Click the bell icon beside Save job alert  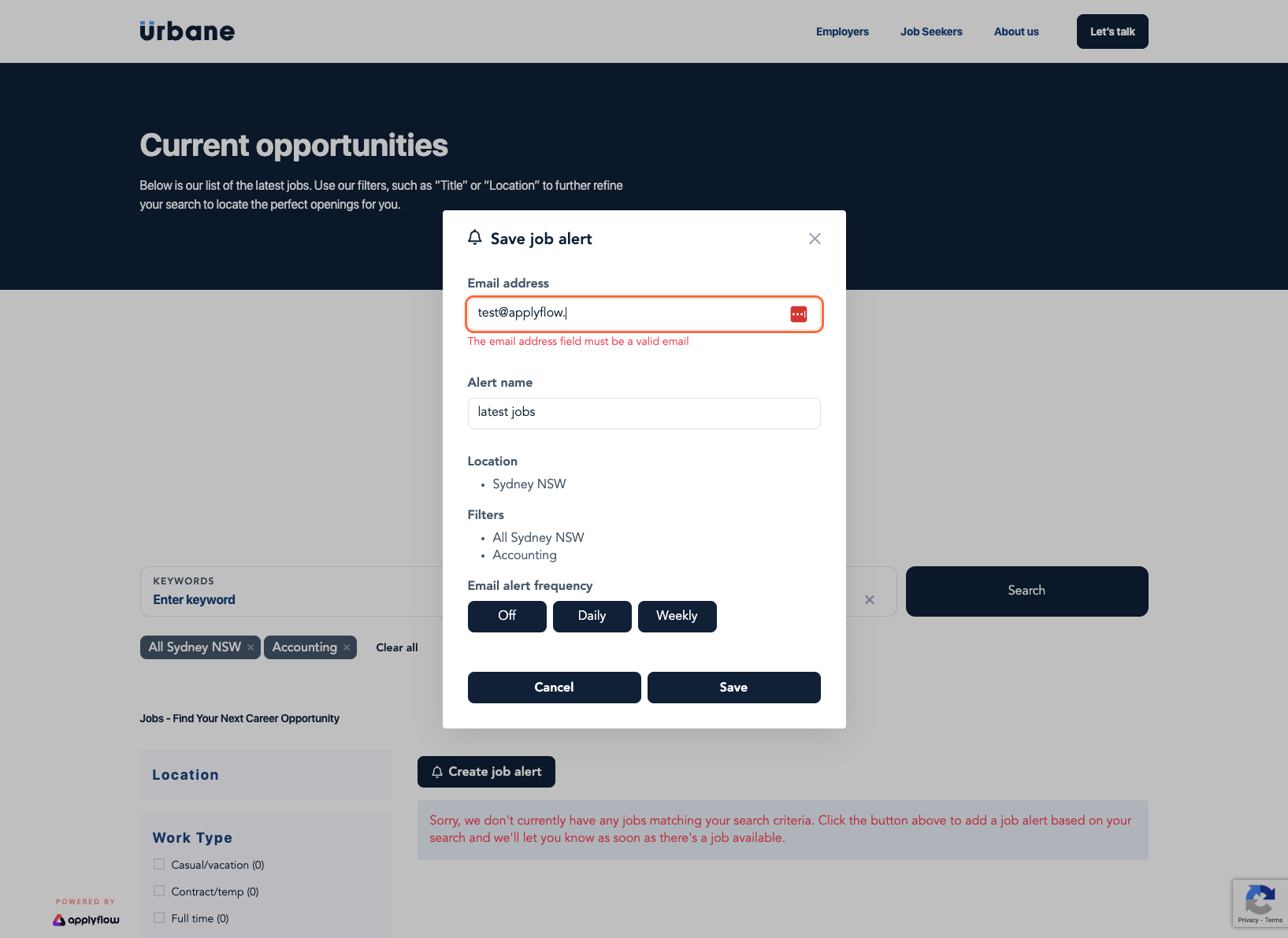tap(474, 238)
